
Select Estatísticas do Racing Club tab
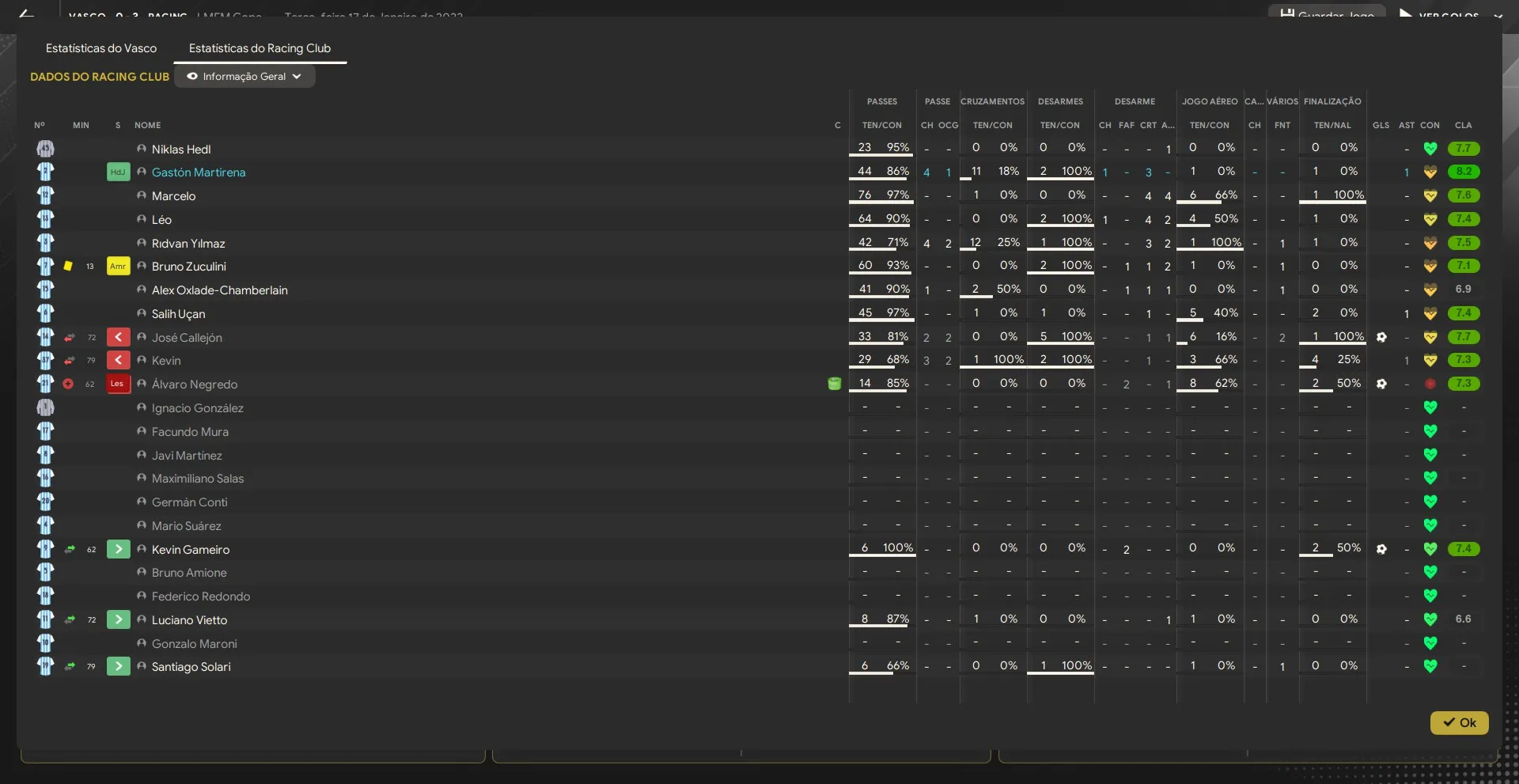coord(259,48)
